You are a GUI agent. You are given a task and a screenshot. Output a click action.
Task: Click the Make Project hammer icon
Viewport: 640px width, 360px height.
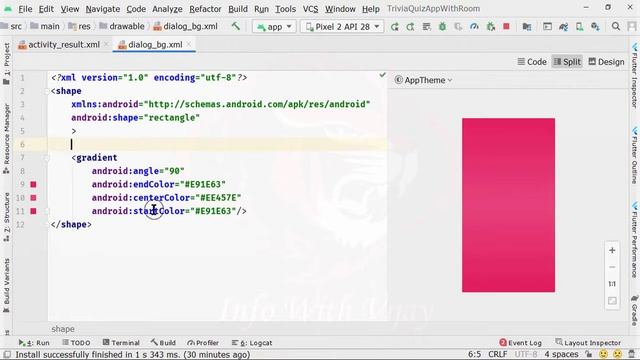click(236, 27)
